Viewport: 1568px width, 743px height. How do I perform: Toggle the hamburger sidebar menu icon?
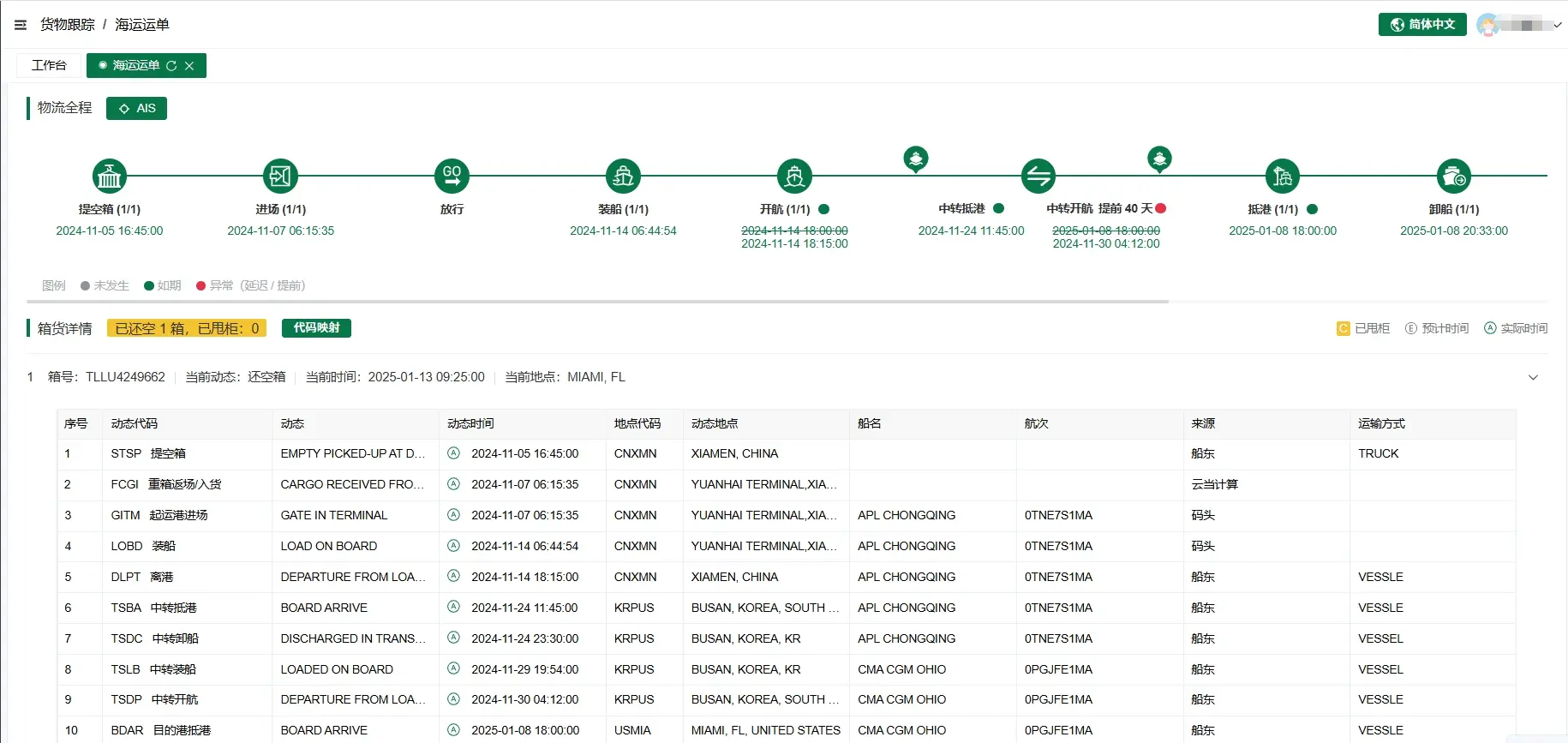click(21, 25)
